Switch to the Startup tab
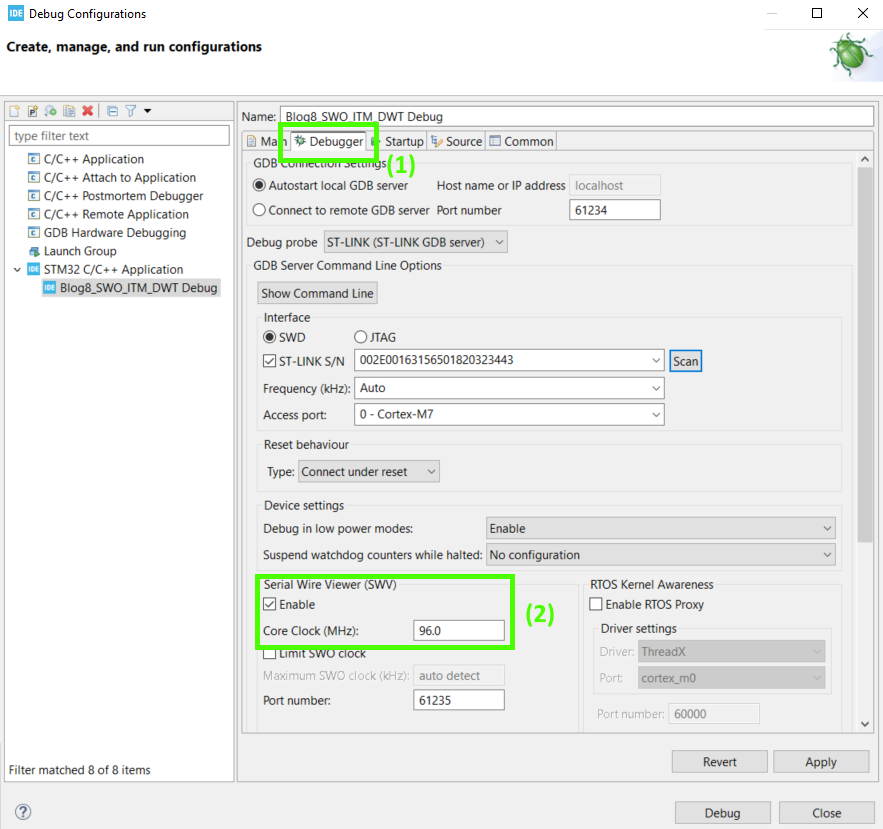The image size is (883, 829). pos(398,141)
